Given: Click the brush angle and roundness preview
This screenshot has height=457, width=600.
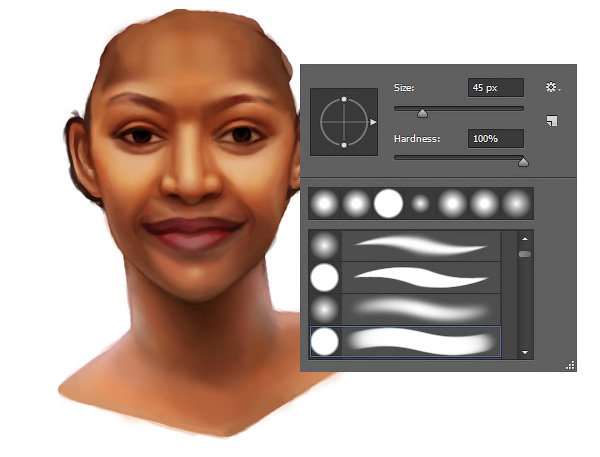Looking at the screenshot, I should 344,122.
